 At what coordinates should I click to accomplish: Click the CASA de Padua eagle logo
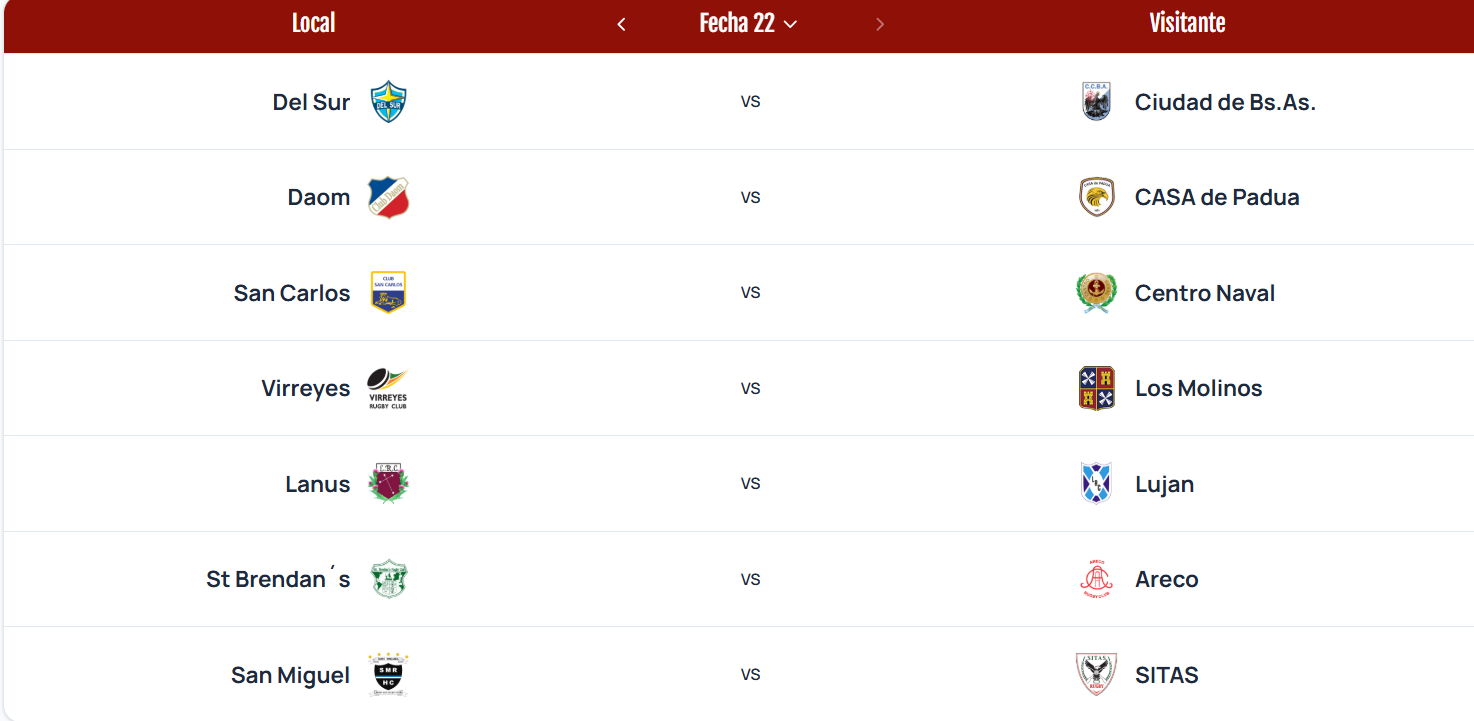tap(1097, 197)
